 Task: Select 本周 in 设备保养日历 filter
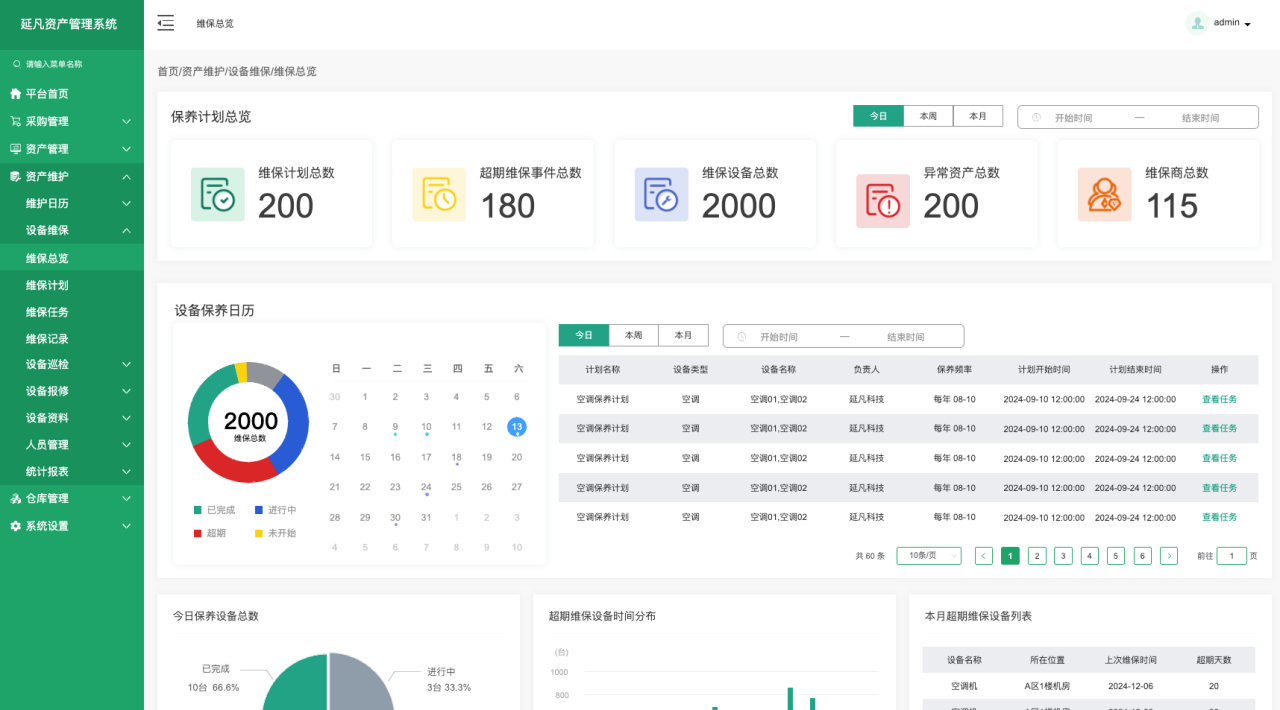click(x=633, y=336)
